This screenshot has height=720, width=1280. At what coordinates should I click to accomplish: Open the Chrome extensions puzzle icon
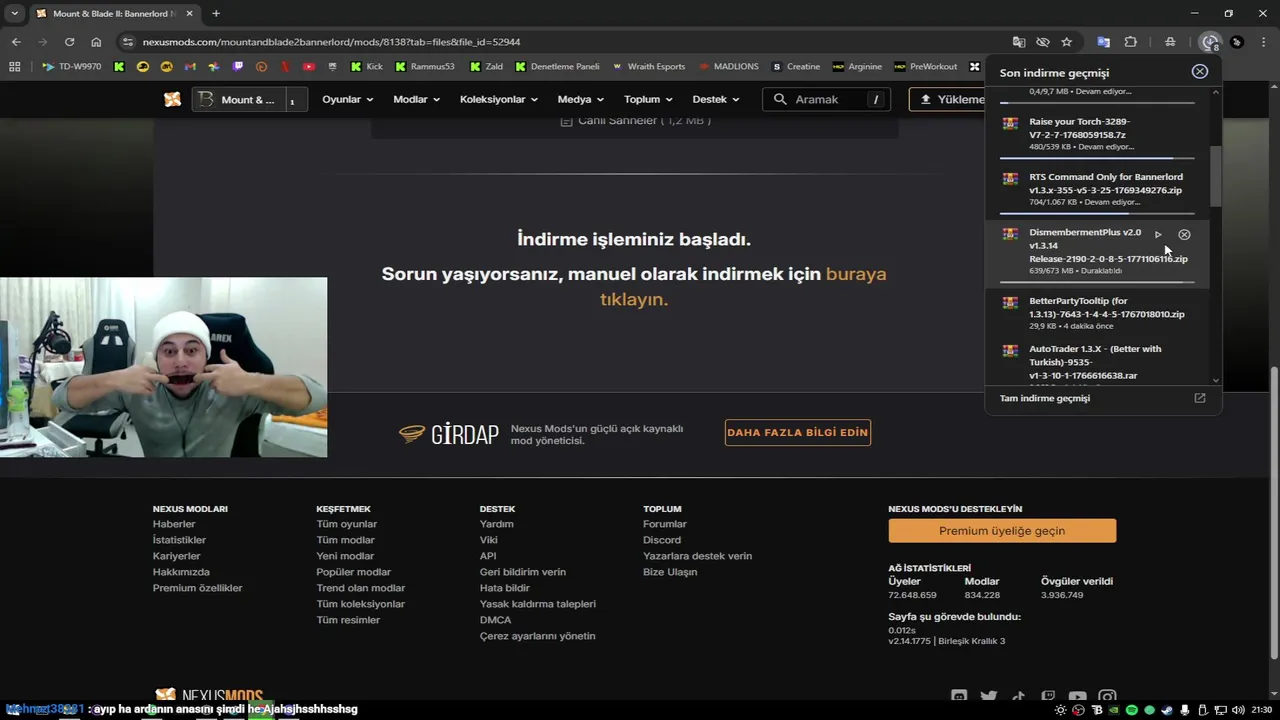tap(1131, 42)
